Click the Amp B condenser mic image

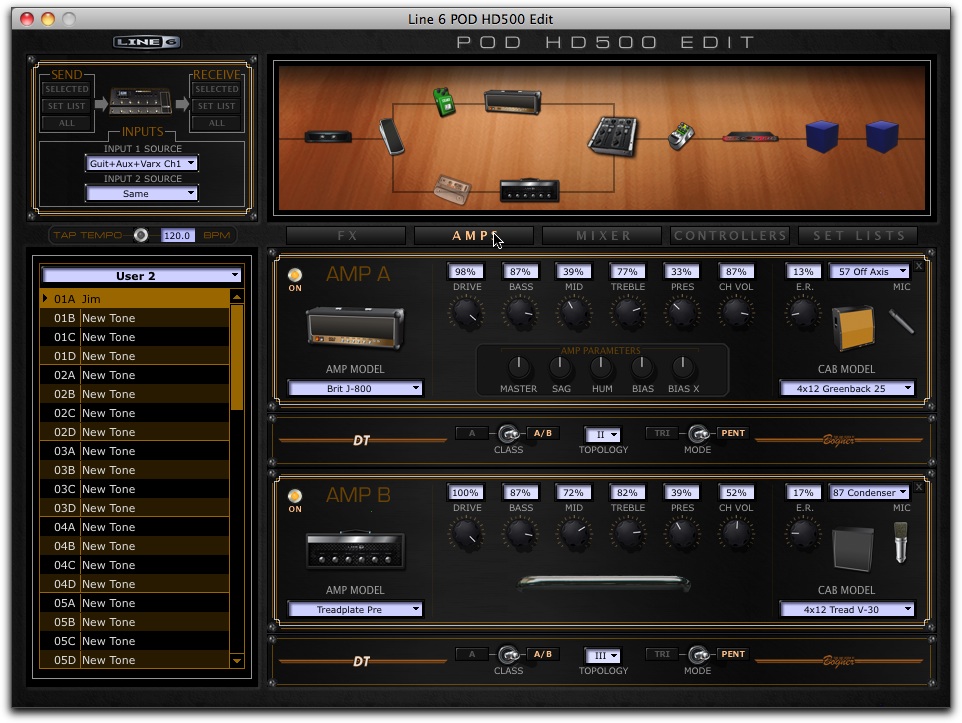tap(901, 542)
